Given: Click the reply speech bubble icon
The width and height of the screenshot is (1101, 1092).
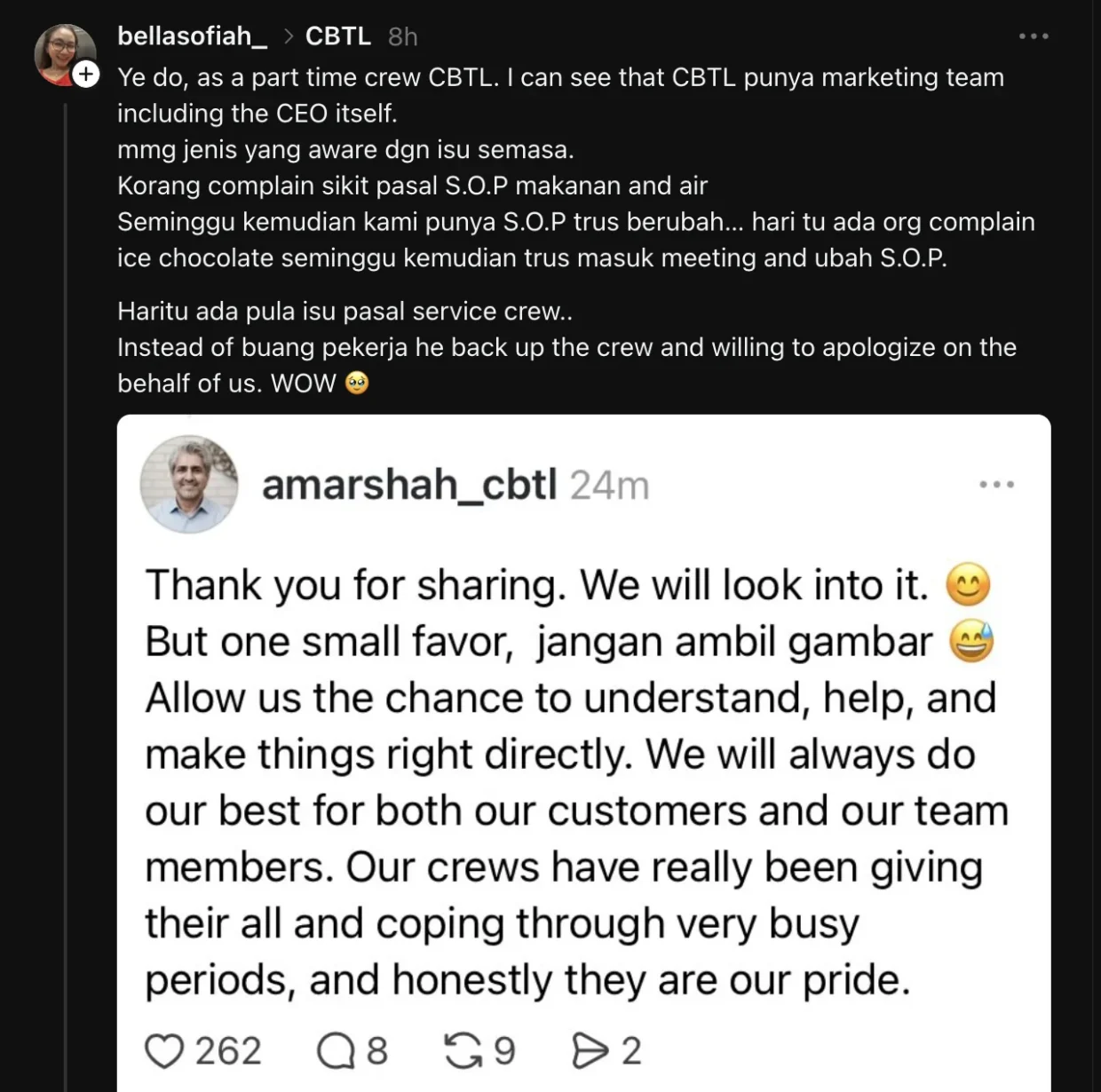Looking at the screenshot, I should pos(336,1051).
